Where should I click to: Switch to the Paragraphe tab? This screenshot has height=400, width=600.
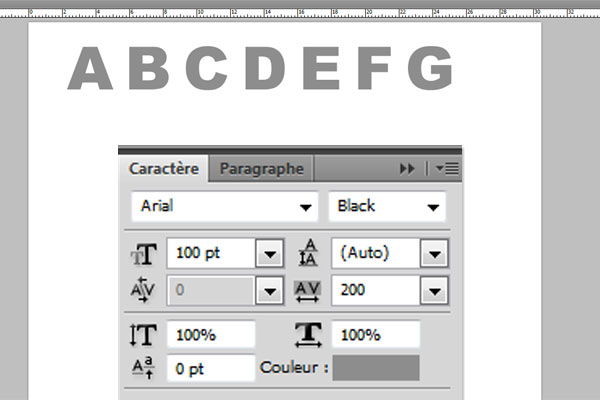tap(261, 168)
